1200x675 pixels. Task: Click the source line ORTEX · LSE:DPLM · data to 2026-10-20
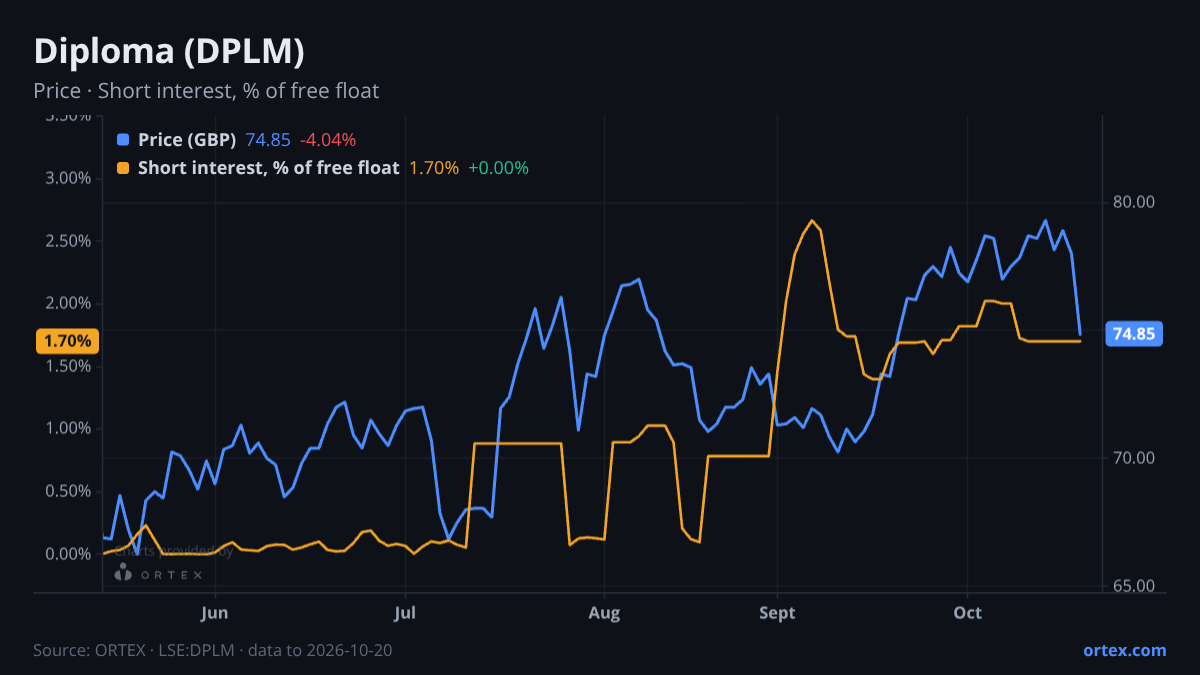213,650
